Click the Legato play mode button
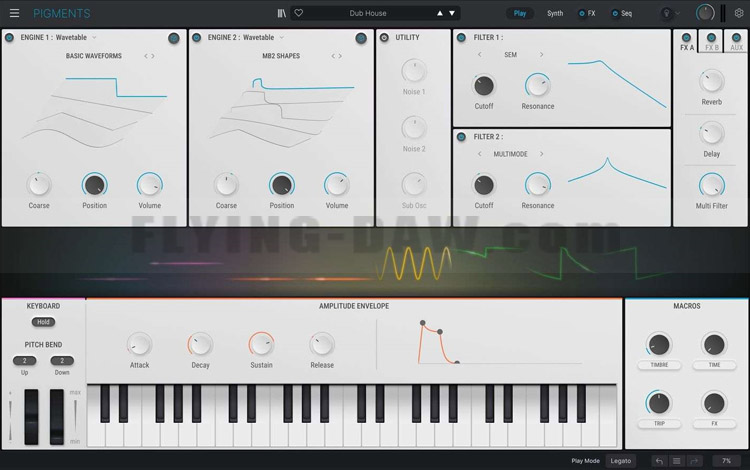 click(x=620, y=461)
